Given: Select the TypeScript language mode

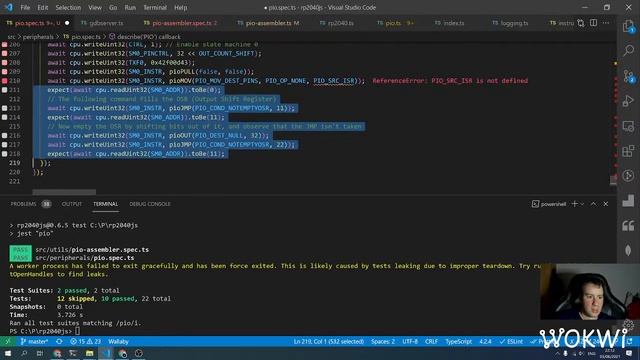Looking at the screenshot, I should 458,341.
